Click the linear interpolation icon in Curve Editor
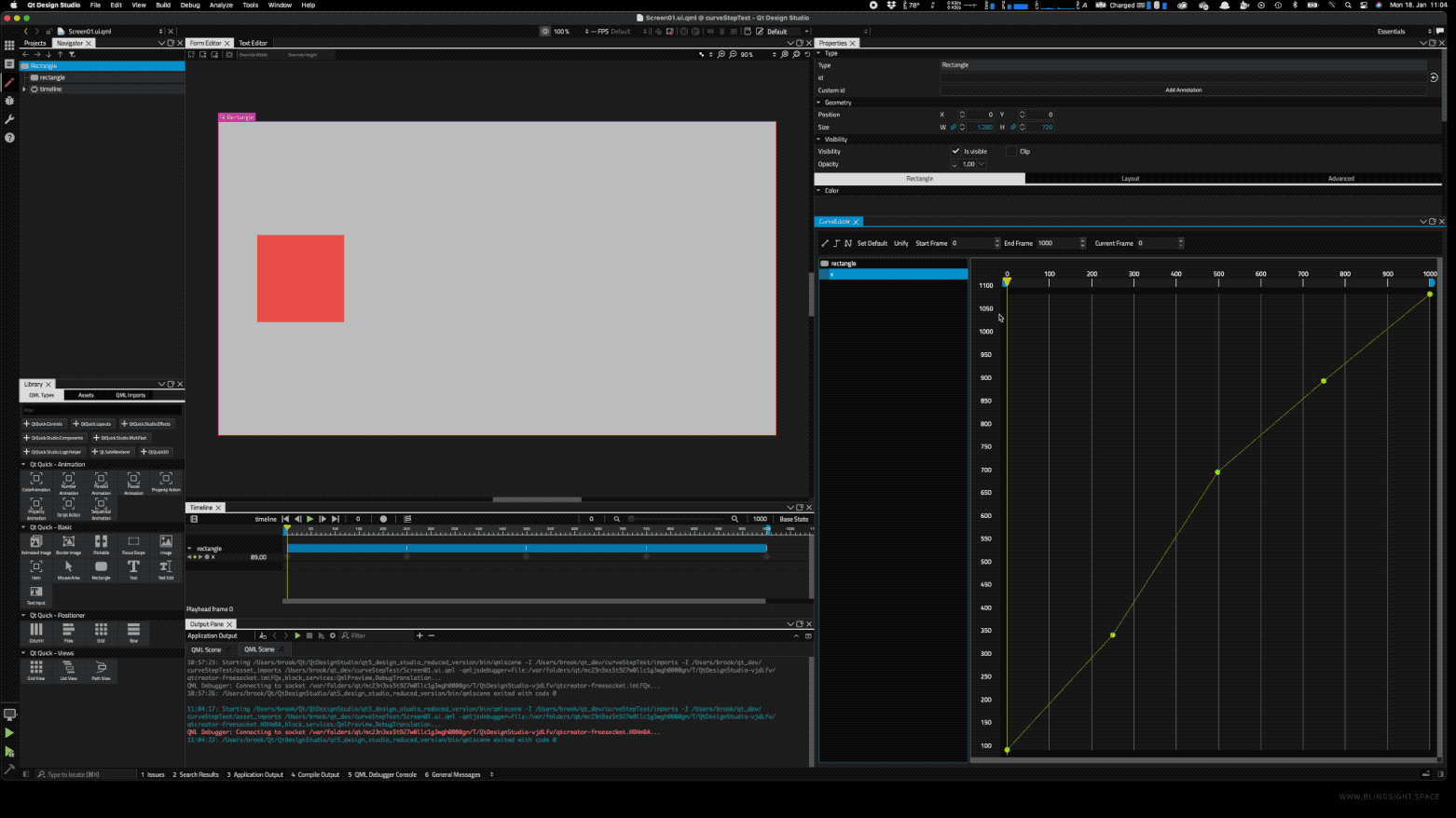Screen dimensions: 1456x818 (825, 243)
